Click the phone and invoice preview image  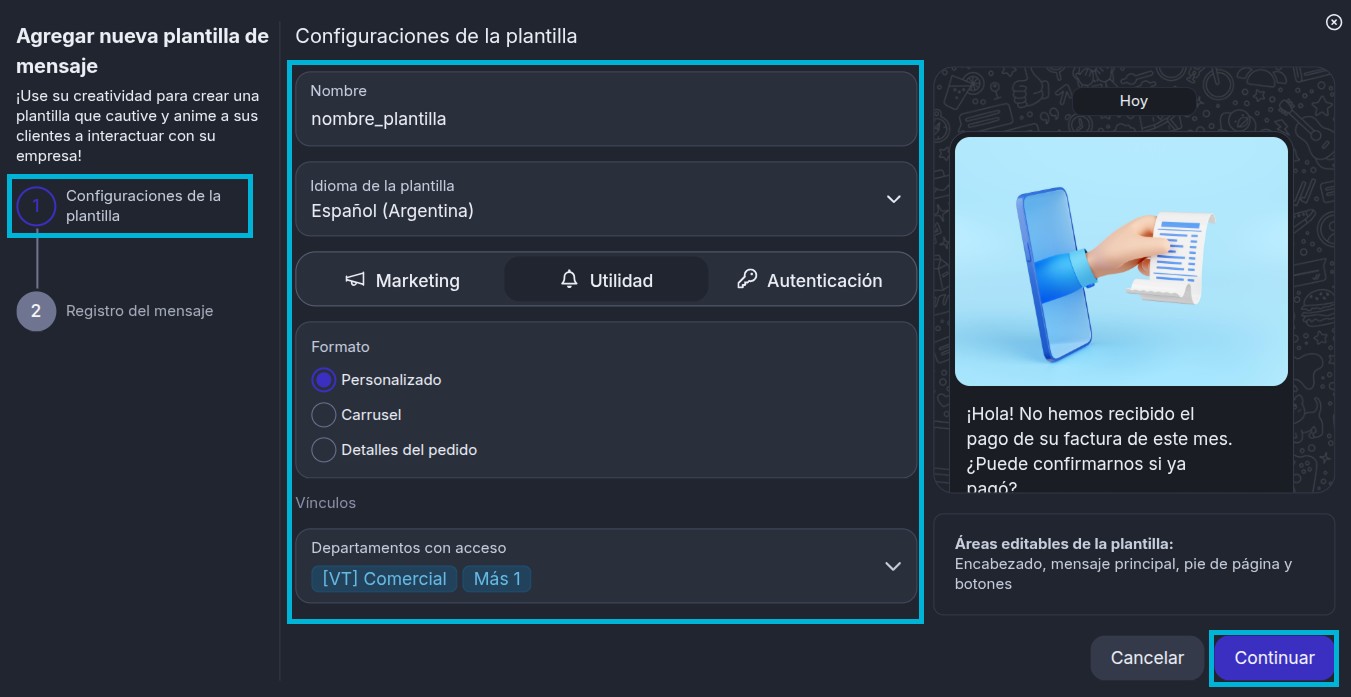coord(1121,261)
